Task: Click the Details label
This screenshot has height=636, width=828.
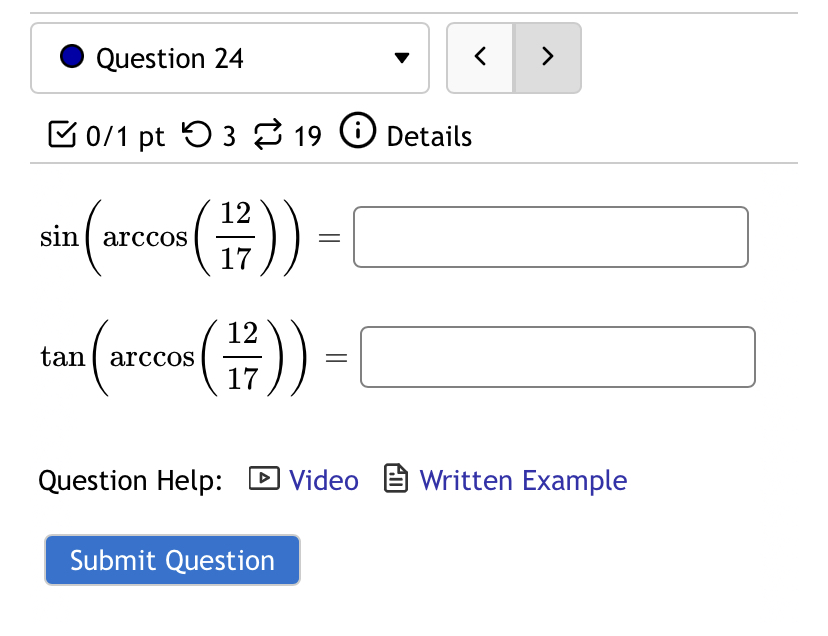Action: [430, 135]
